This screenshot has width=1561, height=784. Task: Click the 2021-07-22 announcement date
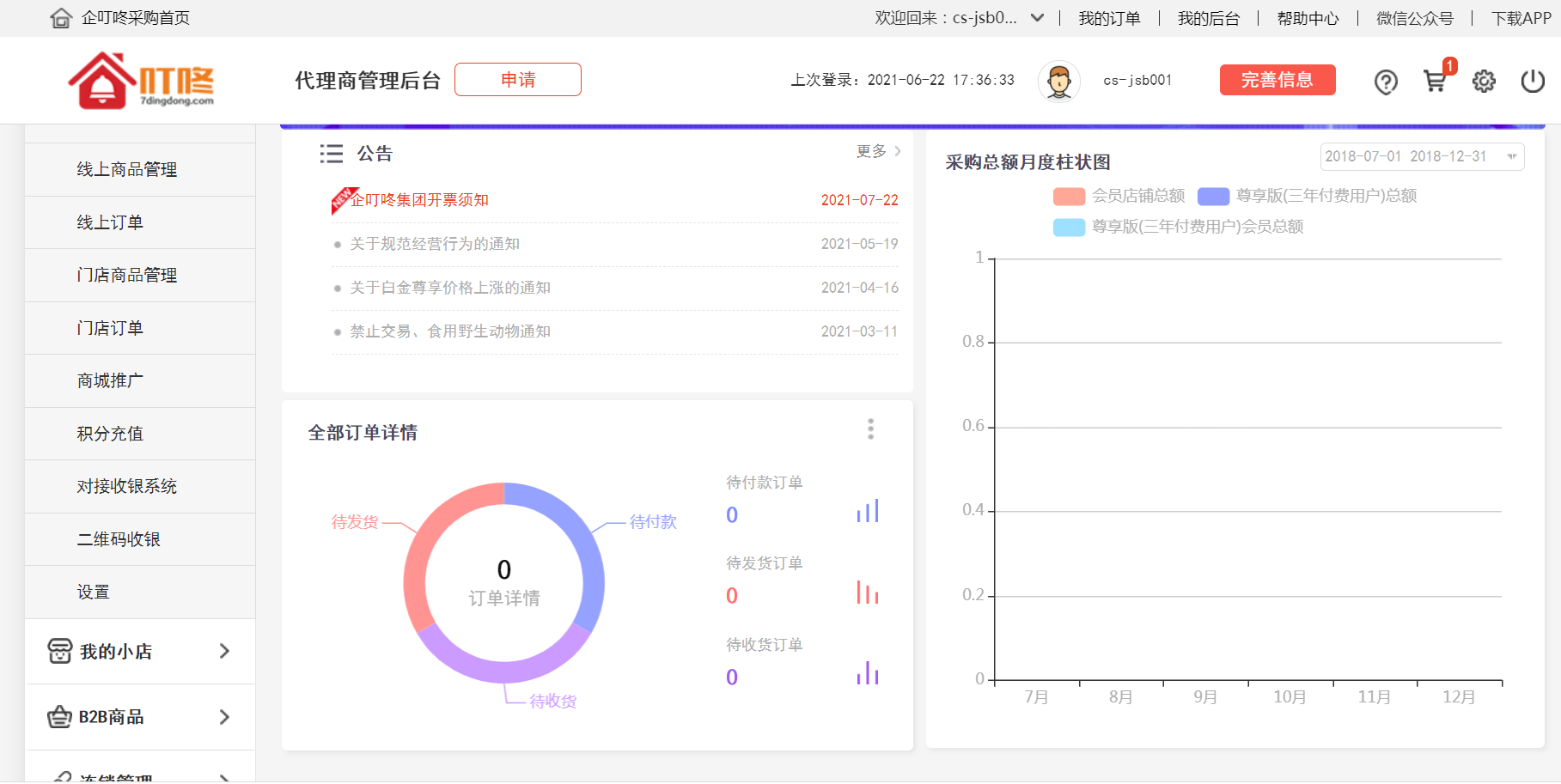click(860, 200)
